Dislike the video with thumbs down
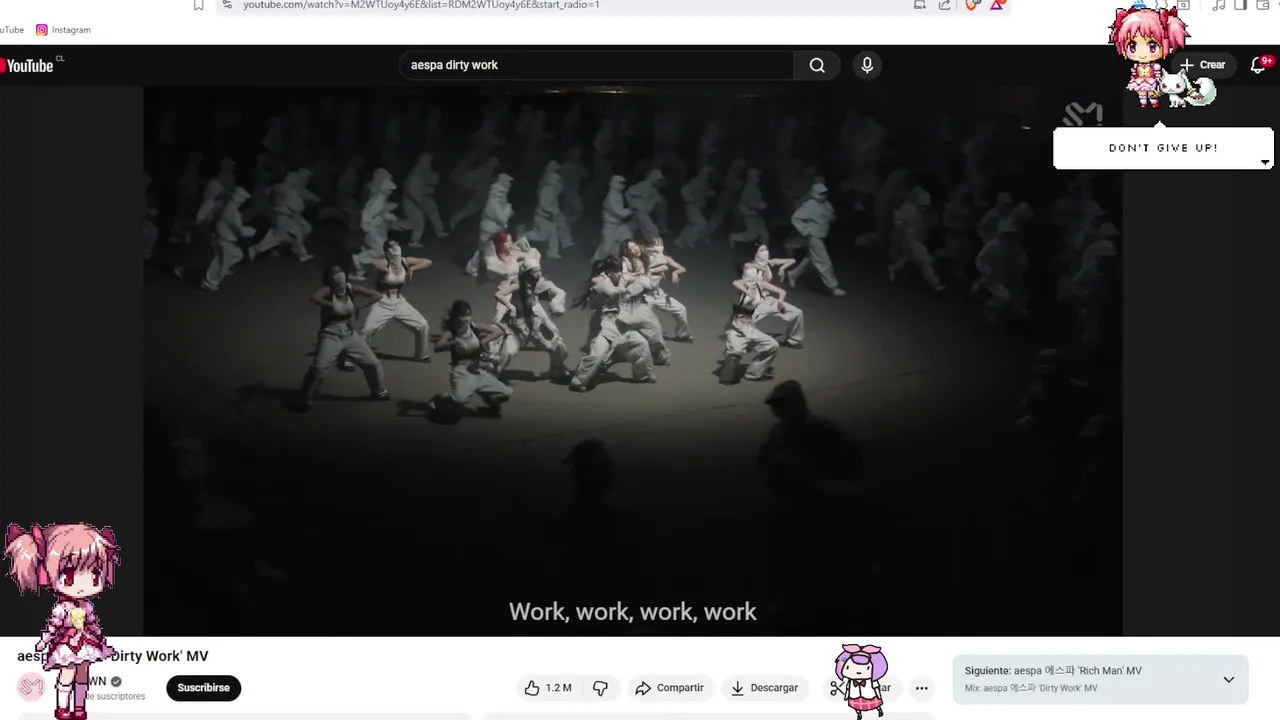 coord(600,688)
